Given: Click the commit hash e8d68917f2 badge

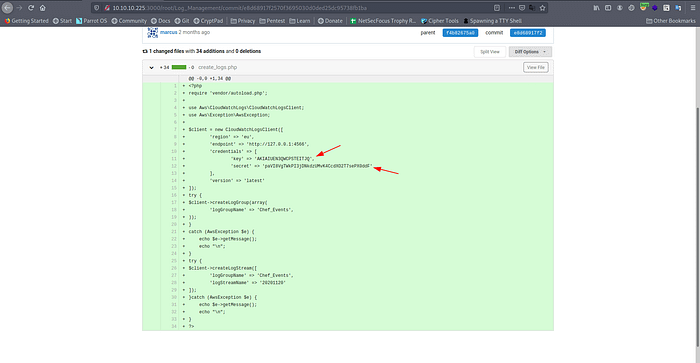Looking at the screenshot, I should [x=528, y=33].
